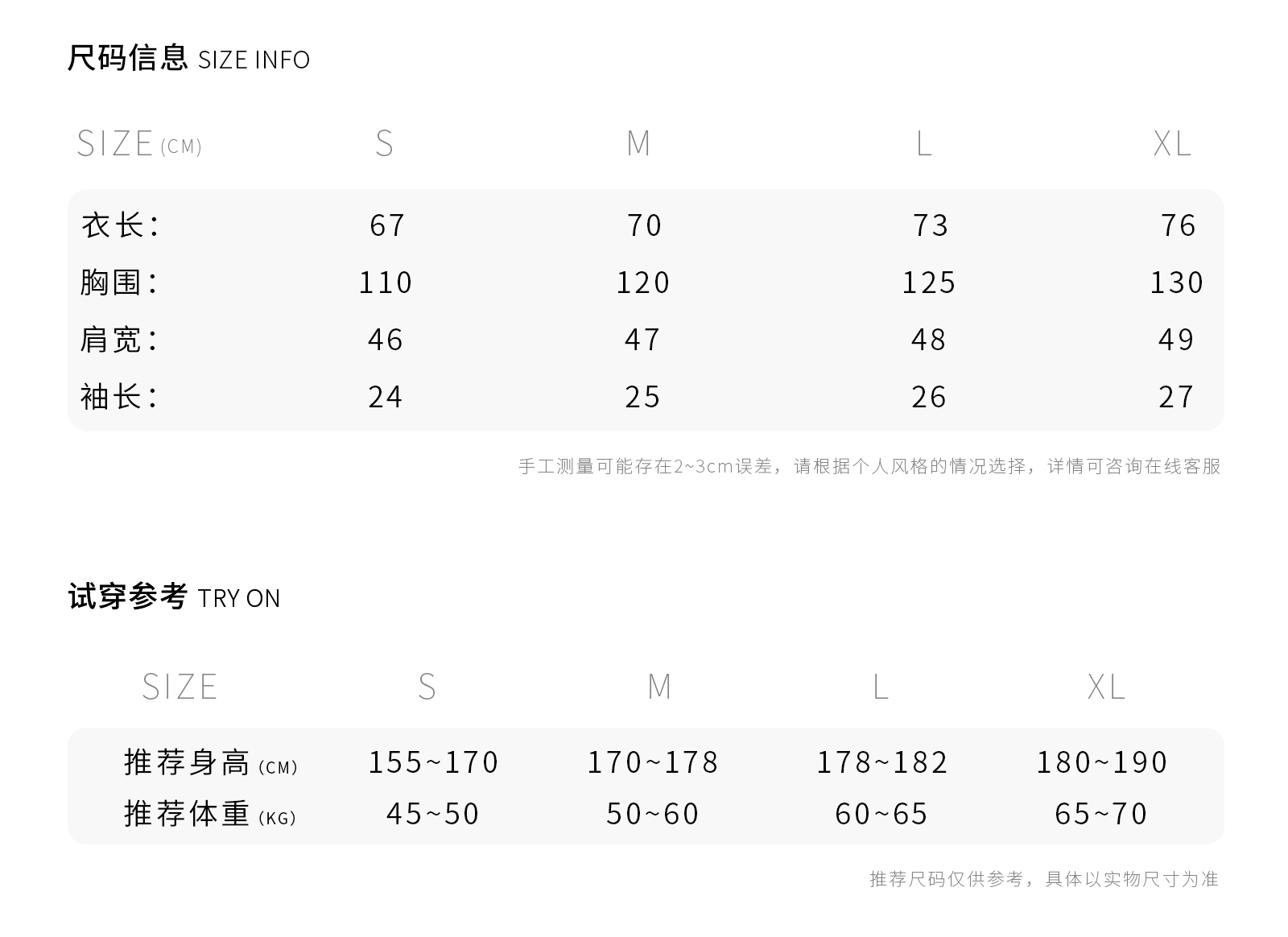This screenshot has height=937, width=1288.
Task: Click shoulder width value 47 for M
Action: (642, 340)
